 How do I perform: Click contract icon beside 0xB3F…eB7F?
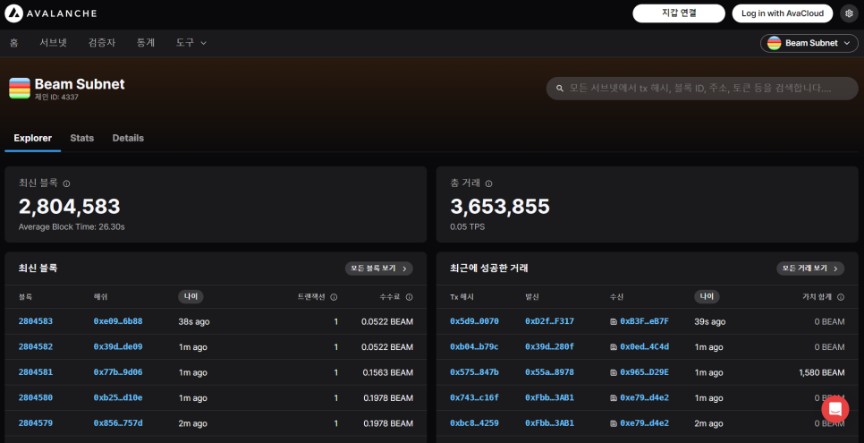pos(613,322)
